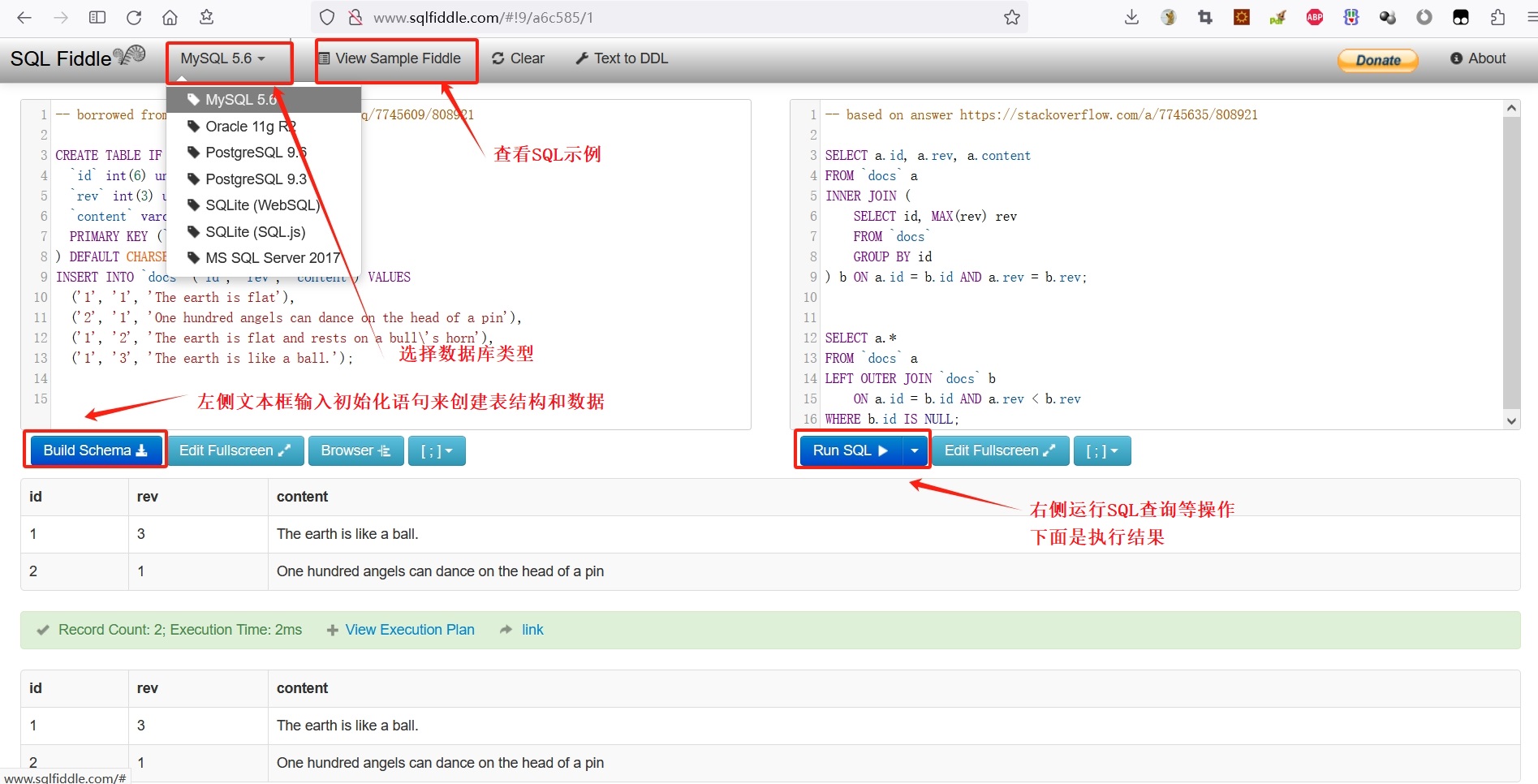
Task: Open the schema panel terminator dropdown
Action: (437, 450)
